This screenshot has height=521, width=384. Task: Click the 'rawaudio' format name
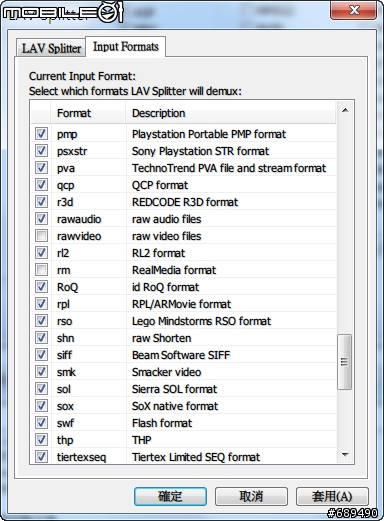coord(79,219)
